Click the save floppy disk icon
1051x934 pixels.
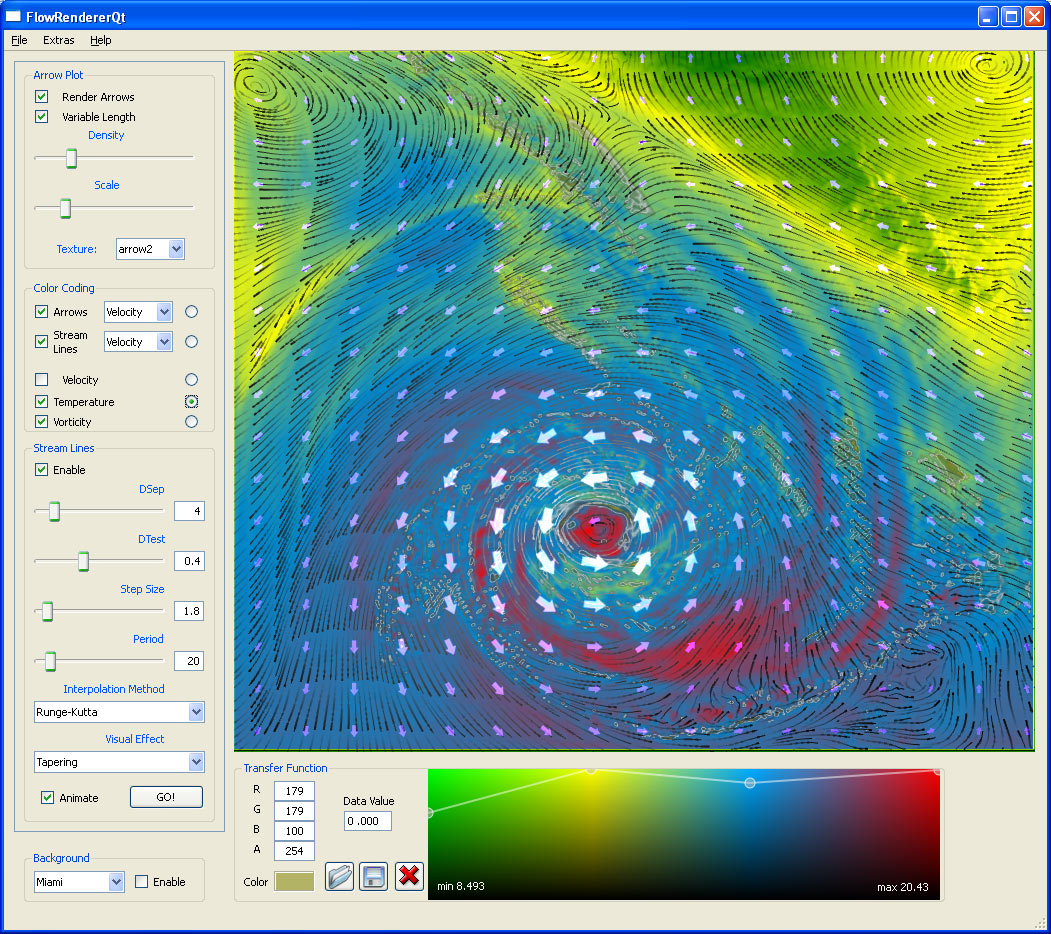(x=374, y=877)
